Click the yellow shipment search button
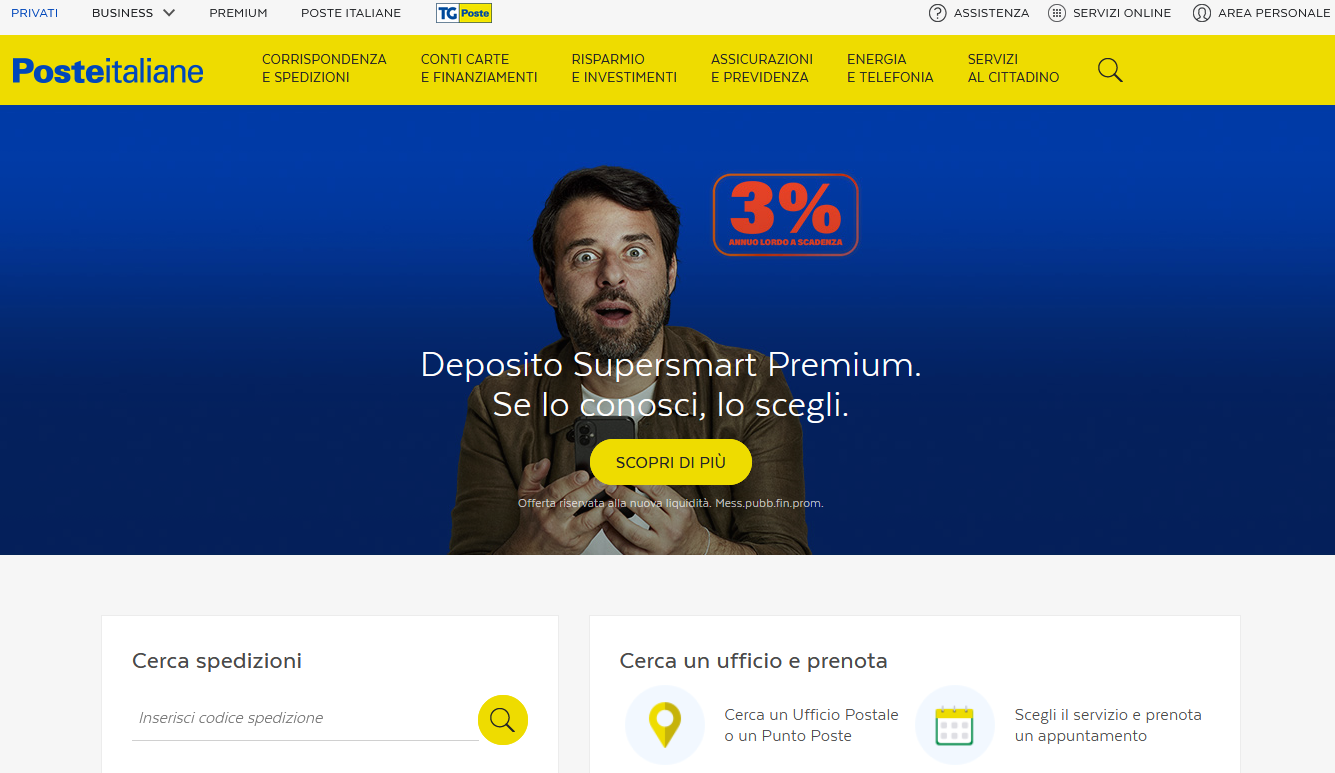 point(503,719)
